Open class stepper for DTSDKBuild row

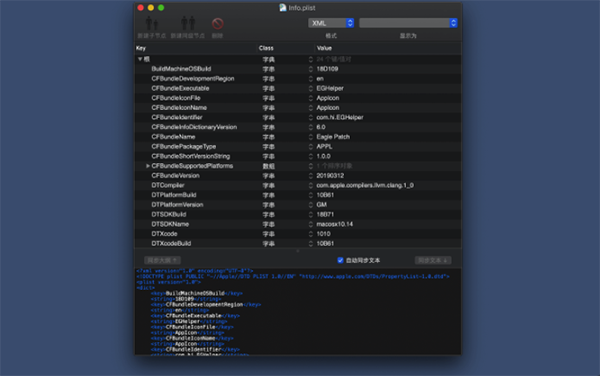(311, 215)
